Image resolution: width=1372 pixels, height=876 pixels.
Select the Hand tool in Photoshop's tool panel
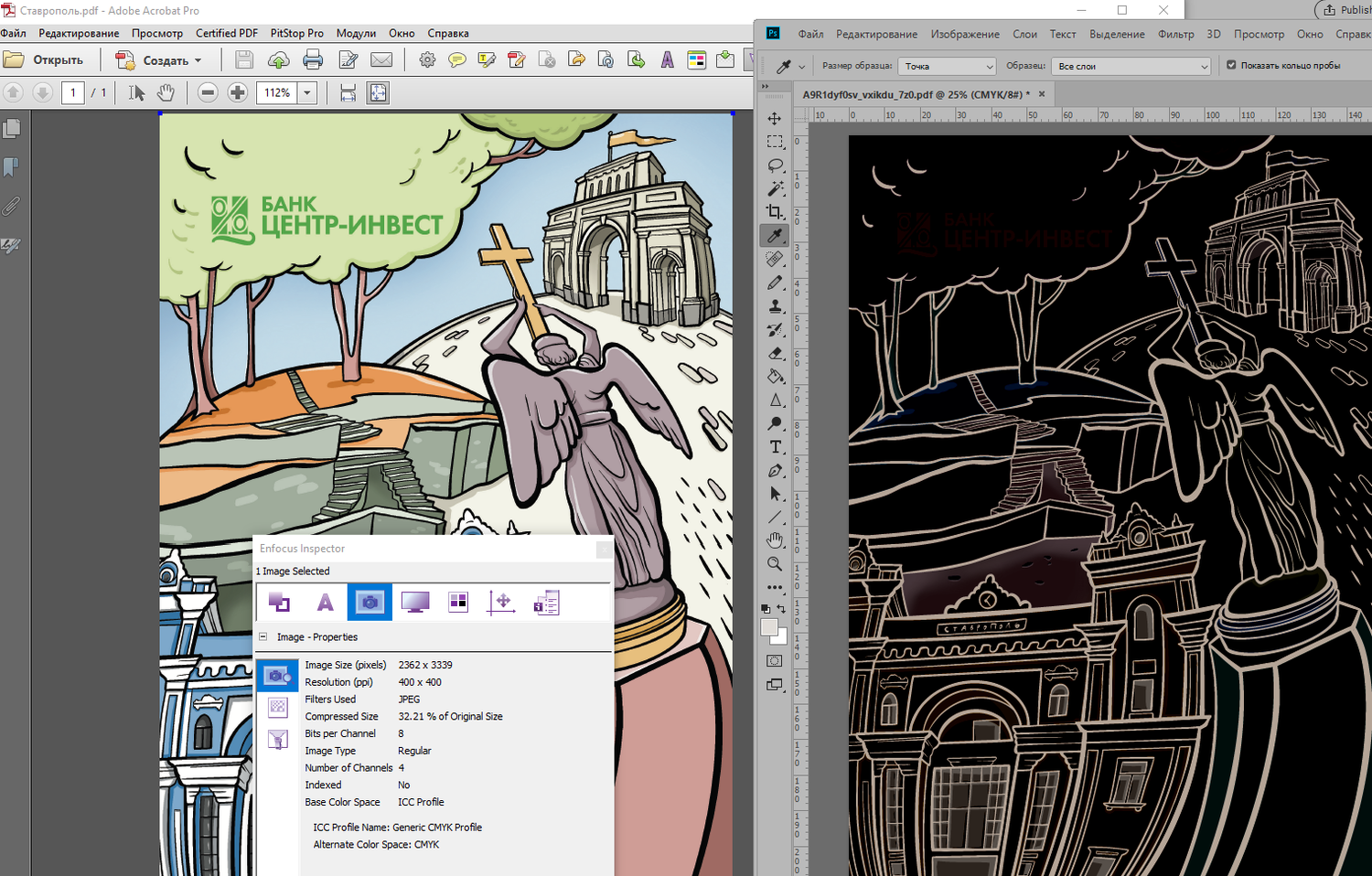click(x=775, y=540)
